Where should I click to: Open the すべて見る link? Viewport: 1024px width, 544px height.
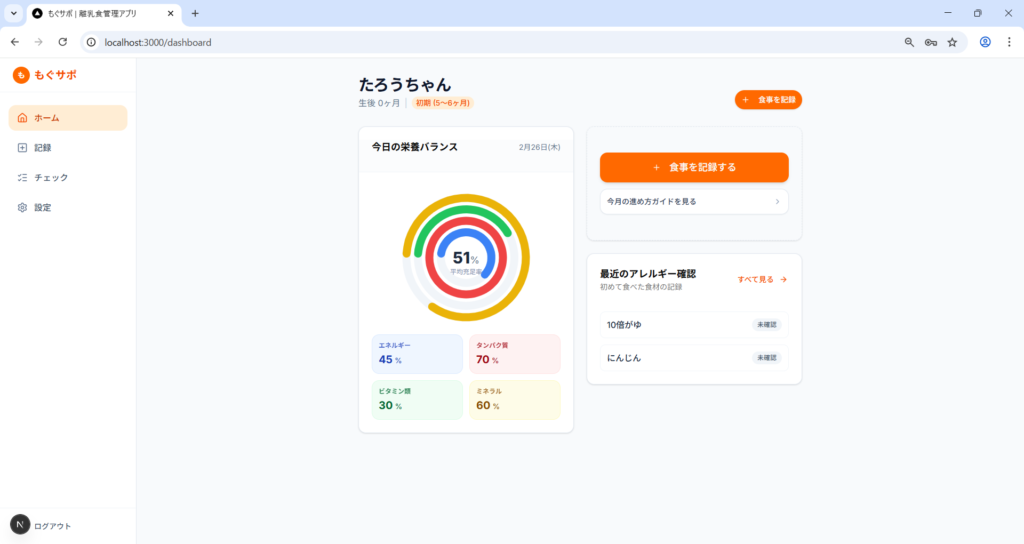click(762, 280)
